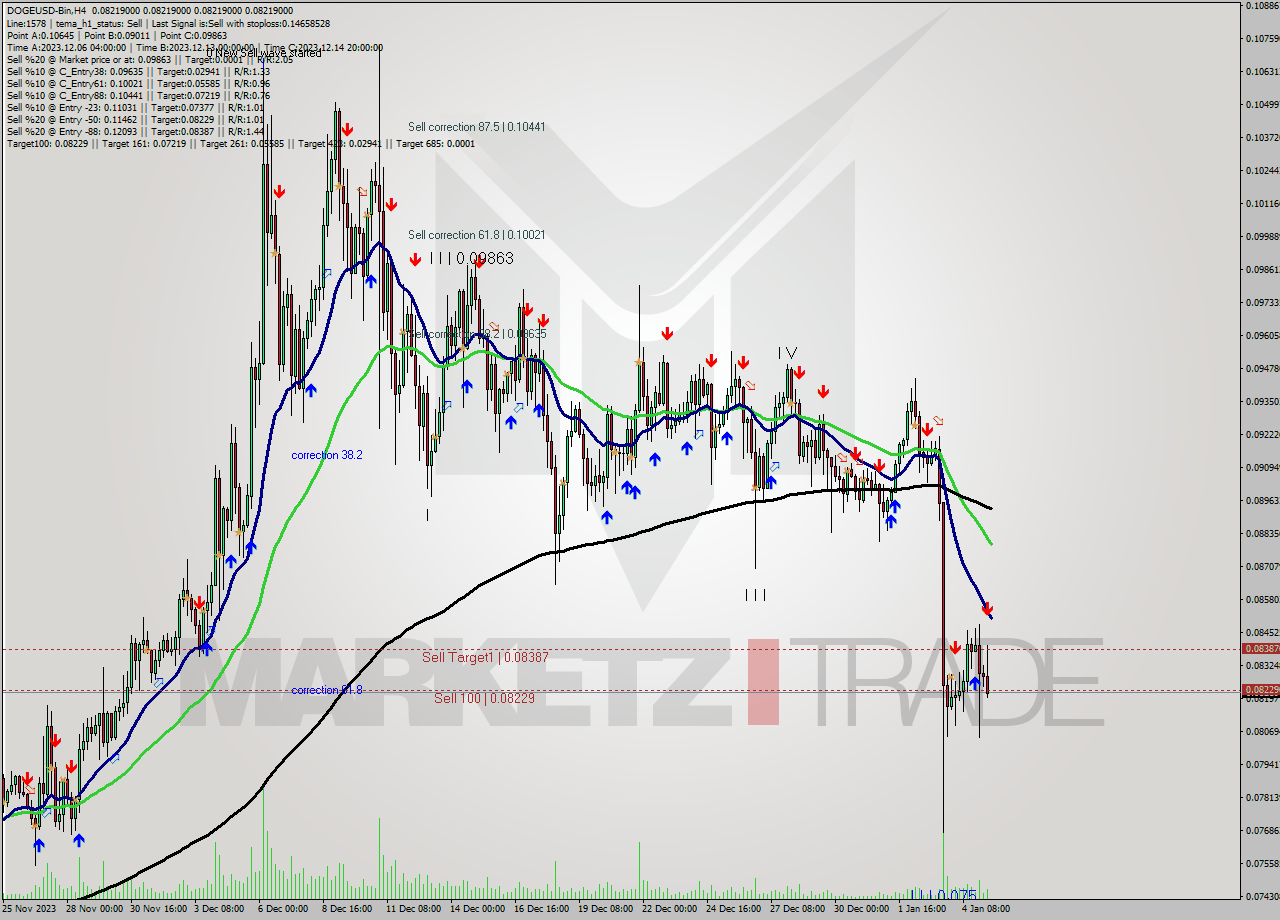
Task: Click the red 0.08229 price marker on axis
Action: (x=1260, y=690)
